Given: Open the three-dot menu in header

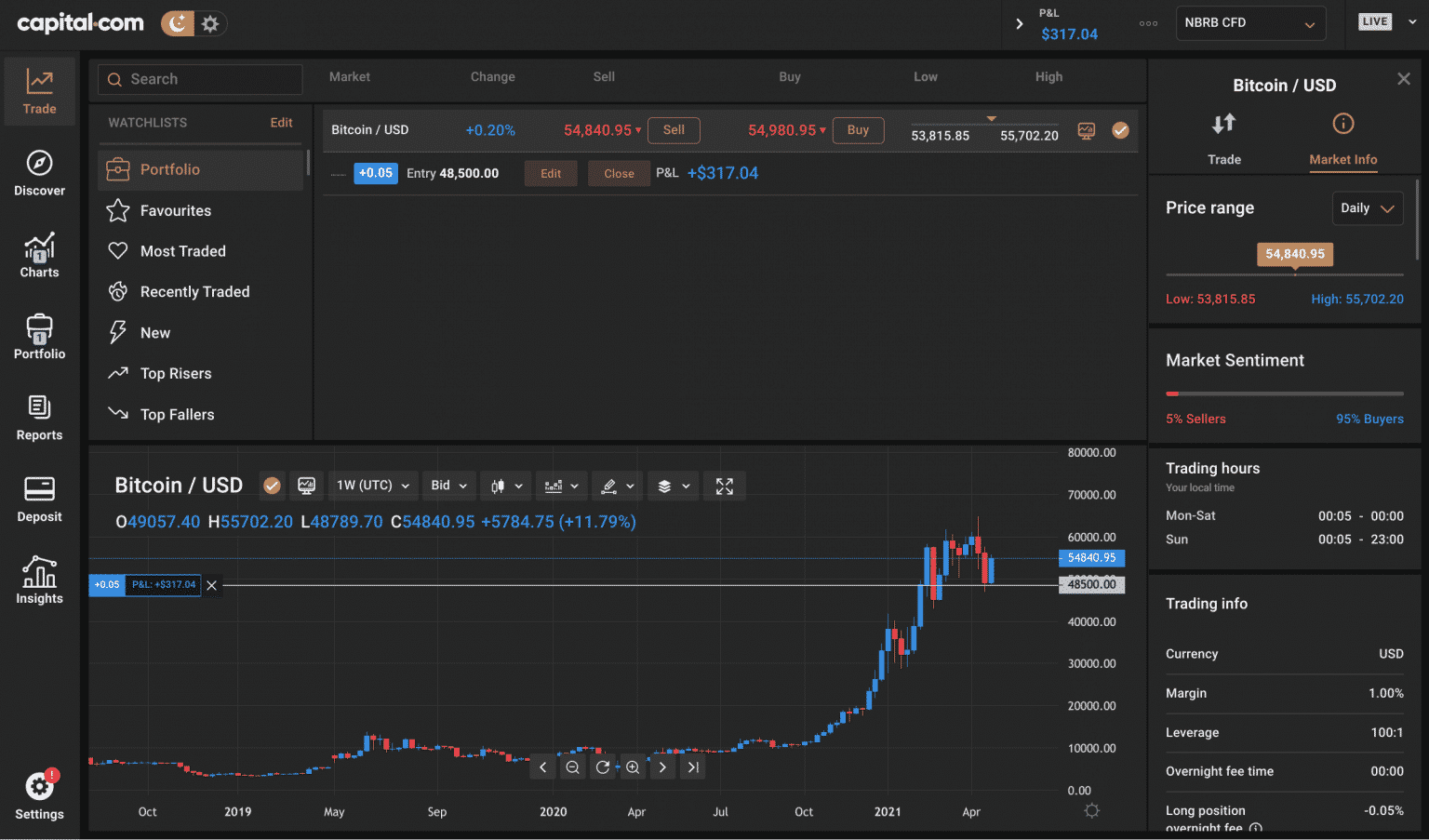Looking at the screenshot, I should tap(1149, 23).
